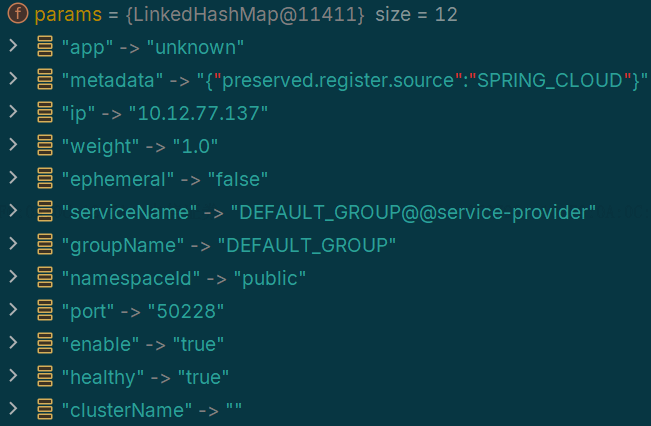
Task: Expand the "app" map entry
Action: coord(13,45)
